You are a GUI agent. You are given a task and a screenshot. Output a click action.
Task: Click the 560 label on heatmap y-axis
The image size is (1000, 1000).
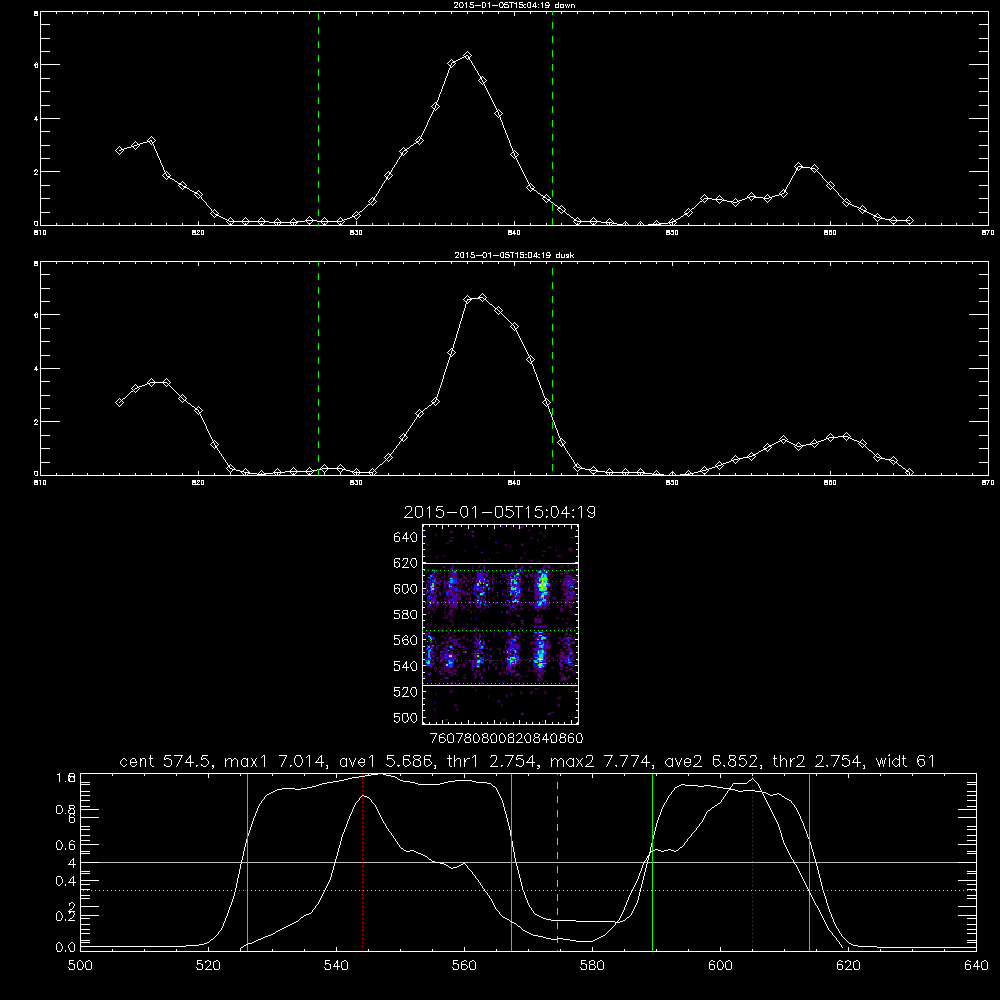(x=406, y=640)
